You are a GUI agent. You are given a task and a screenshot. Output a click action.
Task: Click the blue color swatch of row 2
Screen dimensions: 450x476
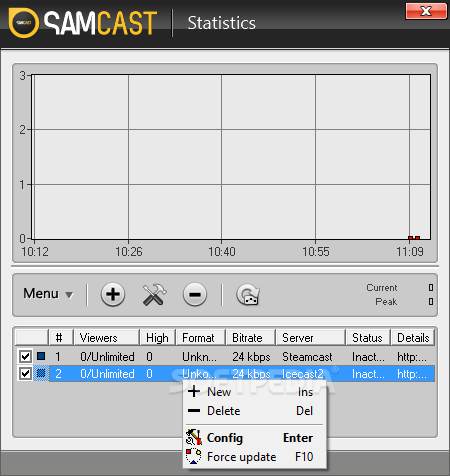pos(41,373)
